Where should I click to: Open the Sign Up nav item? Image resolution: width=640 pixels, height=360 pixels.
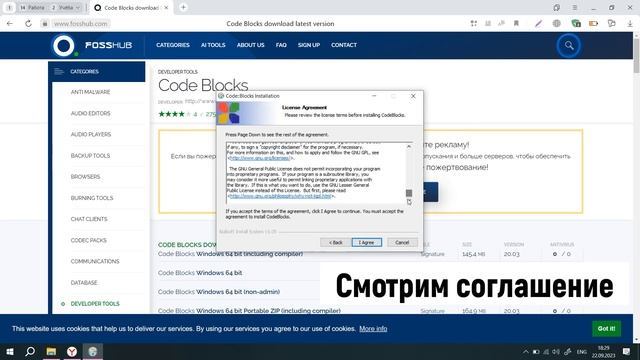pyautogui.click(x=309, y=45)
